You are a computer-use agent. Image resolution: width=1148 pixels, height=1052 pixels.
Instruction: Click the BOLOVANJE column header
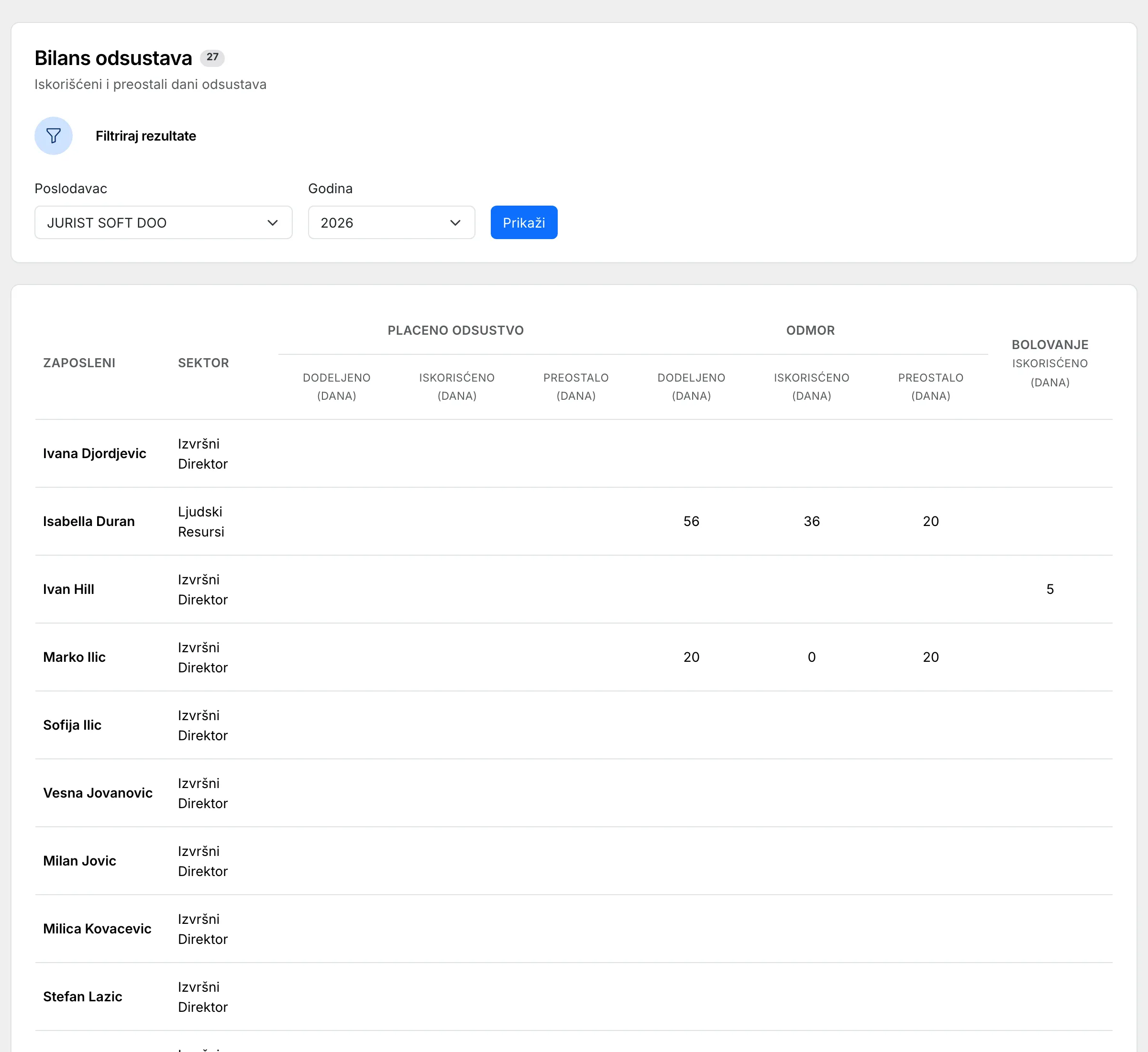(1049, 345)
